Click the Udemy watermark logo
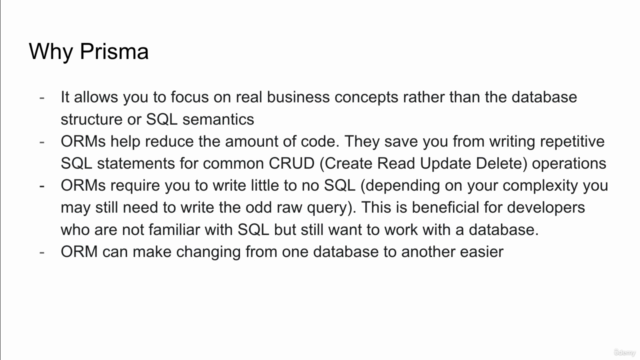This screenshot has width=640, height=360. [x=624, y=352]
